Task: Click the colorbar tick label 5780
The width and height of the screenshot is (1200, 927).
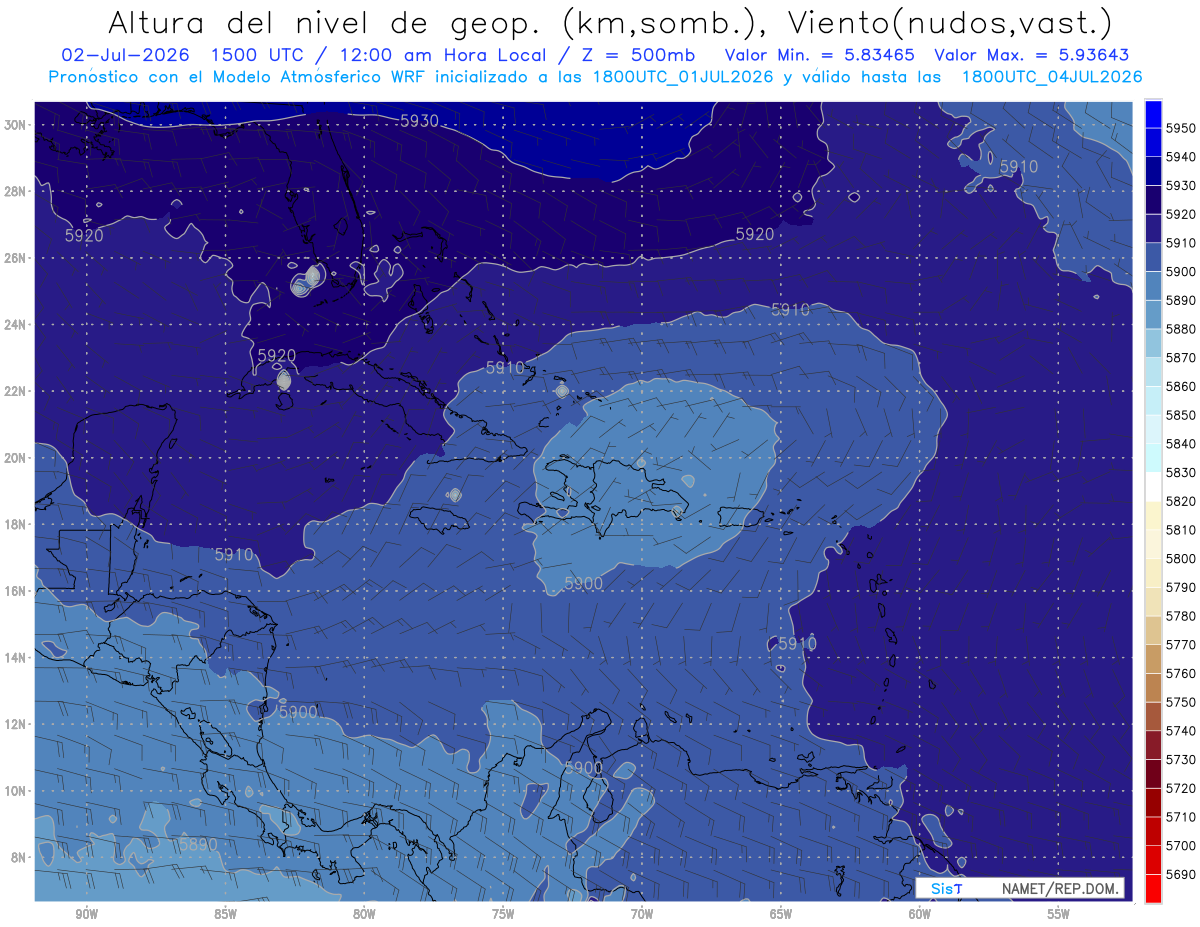Action: pyautogui.click(x=1181, y=616)
